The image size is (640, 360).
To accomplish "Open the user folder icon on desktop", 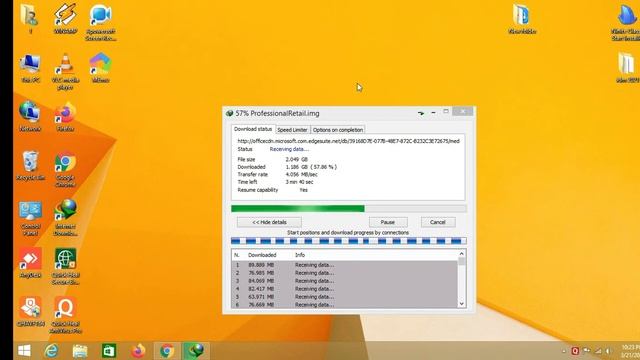I will (30, 17).
